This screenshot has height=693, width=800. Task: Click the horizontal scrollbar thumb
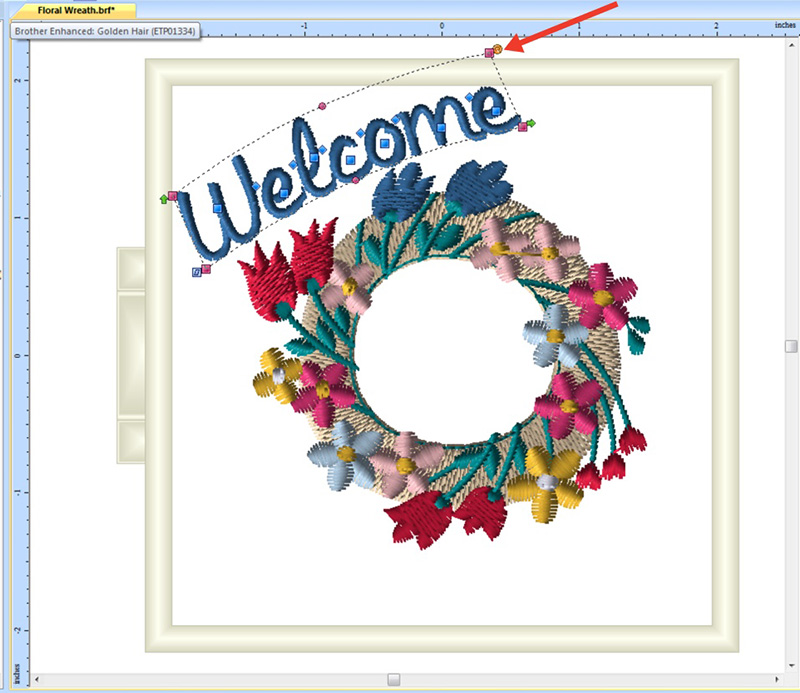[x=394, y=681]
